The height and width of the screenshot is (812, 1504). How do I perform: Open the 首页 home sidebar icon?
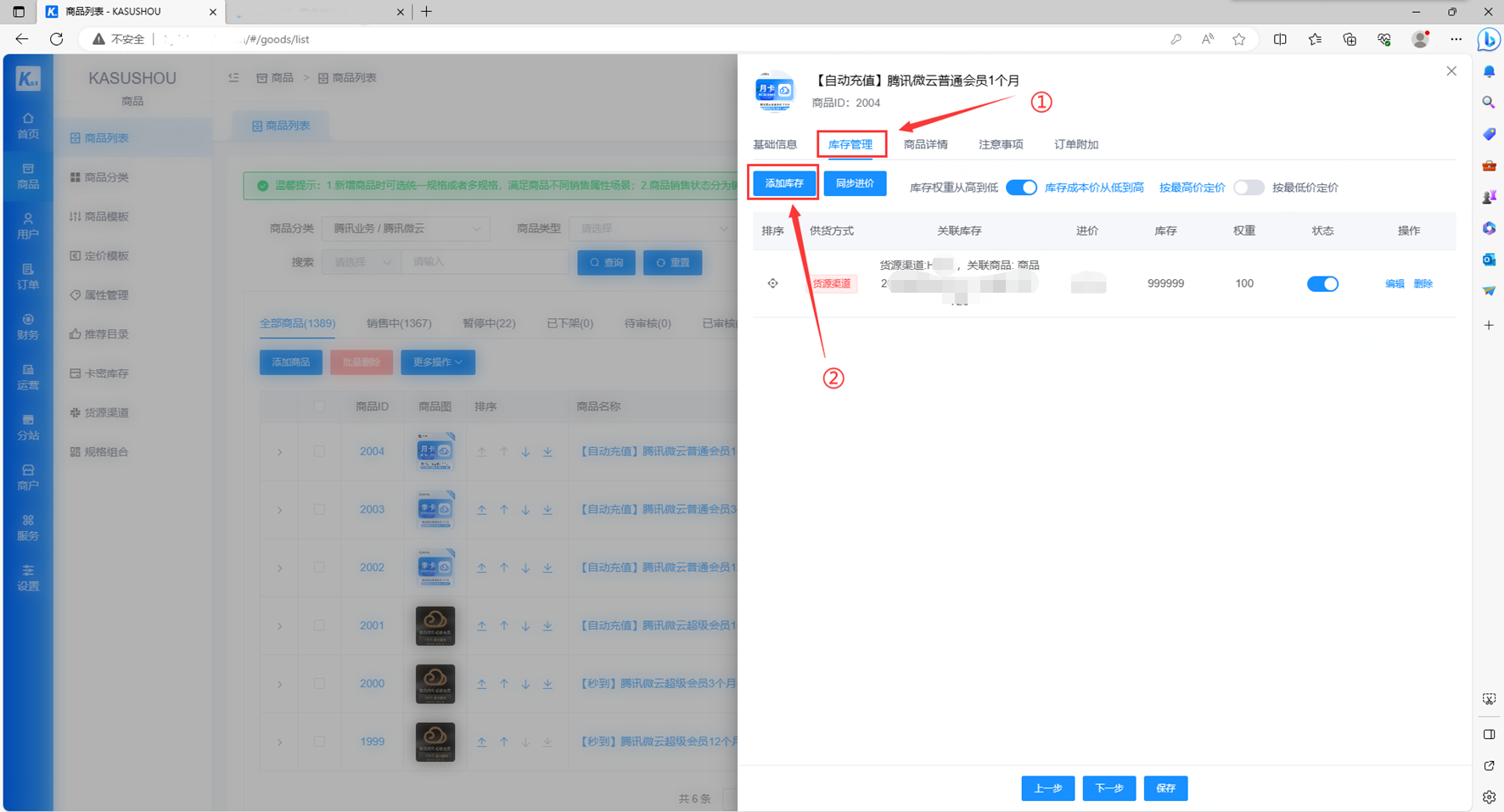[28, 126]
